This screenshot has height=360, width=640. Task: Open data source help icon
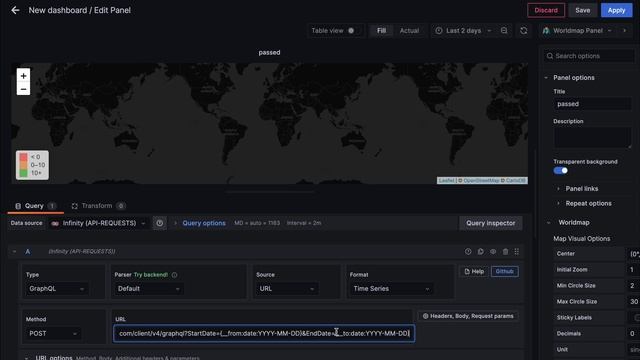coord(160,223)
